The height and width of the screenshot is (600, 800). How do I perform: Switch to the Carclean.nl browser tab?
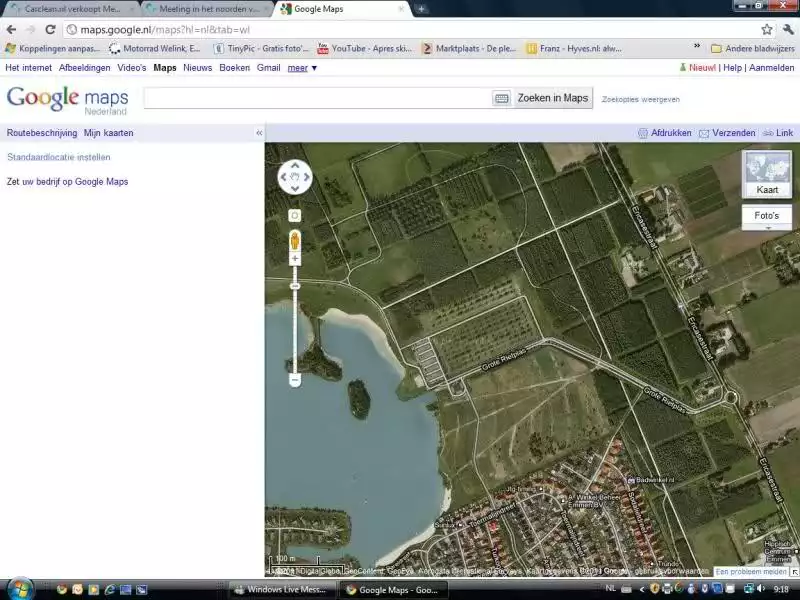click(x=71, y=9)
